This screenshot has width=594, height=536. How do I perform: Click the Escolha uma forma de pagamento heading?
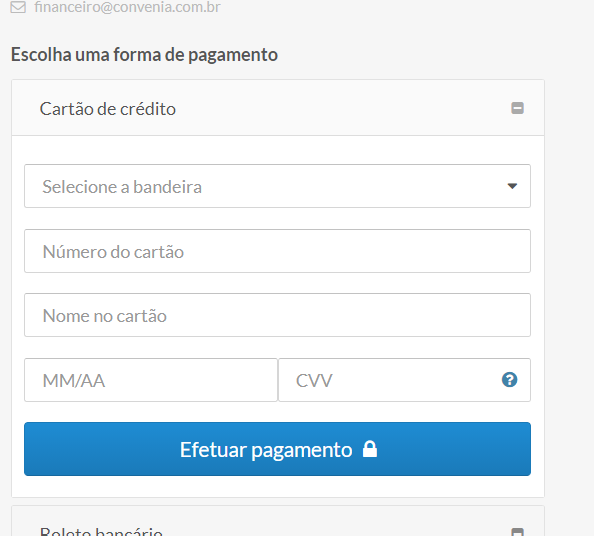(144, 55)
